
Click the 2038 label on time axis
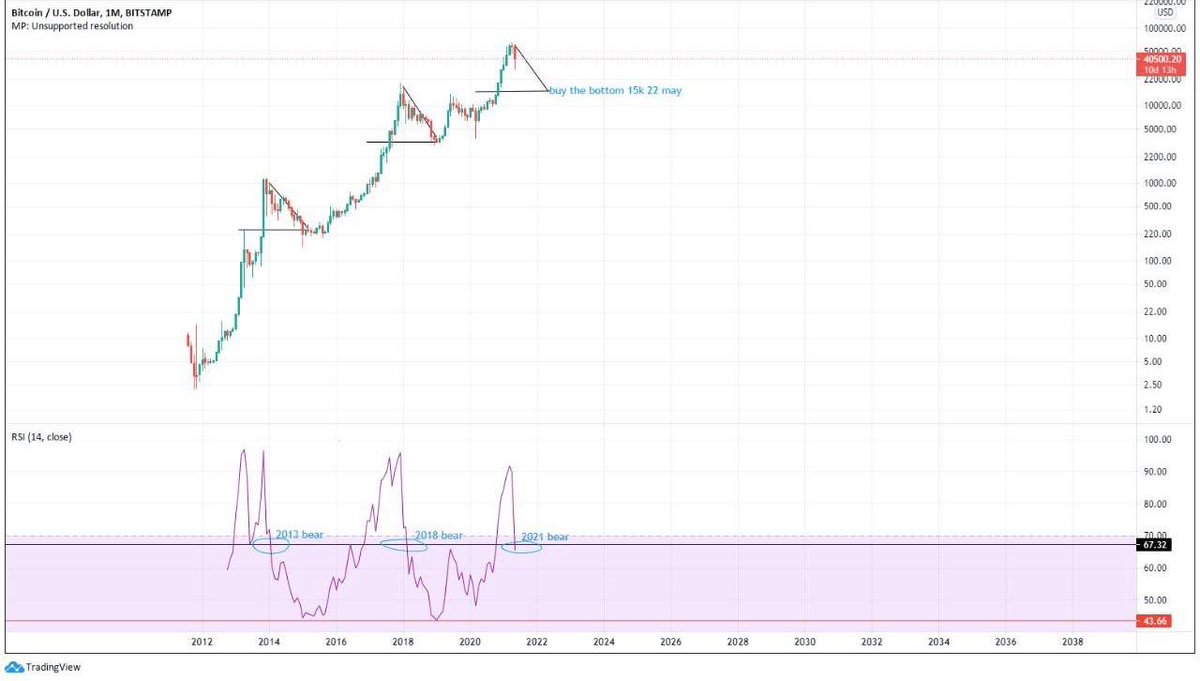[x=1073, y=642]
